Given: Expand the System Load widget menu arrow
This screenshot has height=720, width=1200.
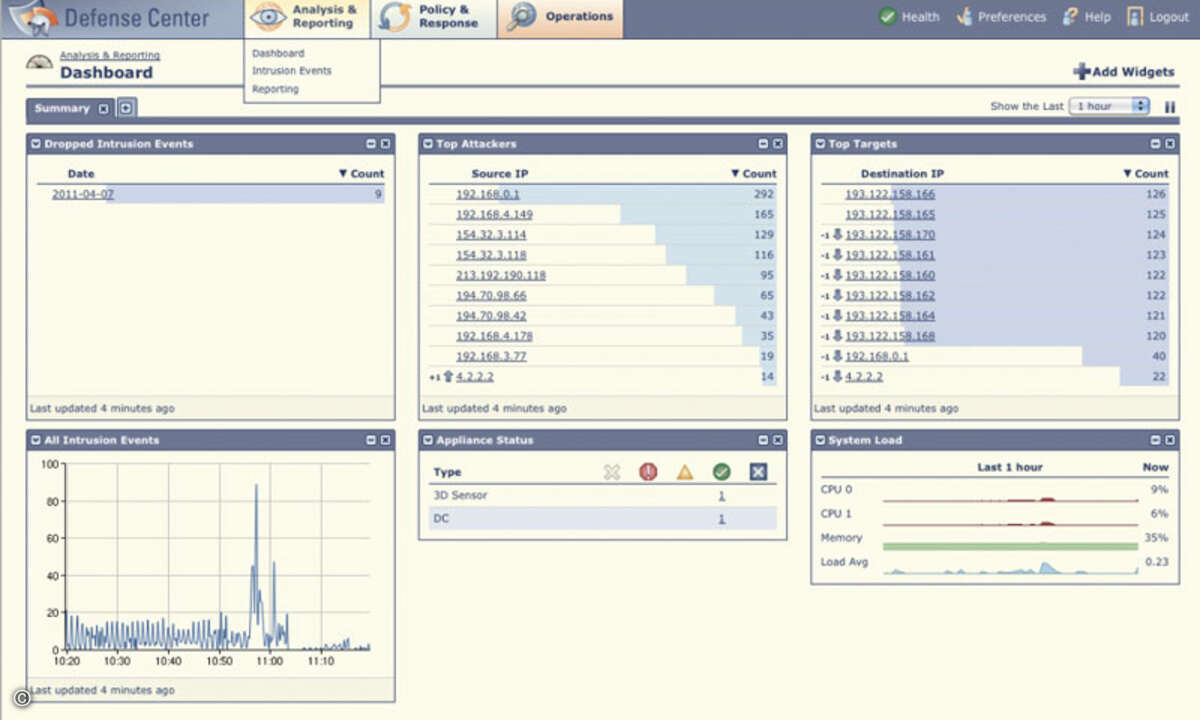Looking at the screenshot, I should (820, 440).
